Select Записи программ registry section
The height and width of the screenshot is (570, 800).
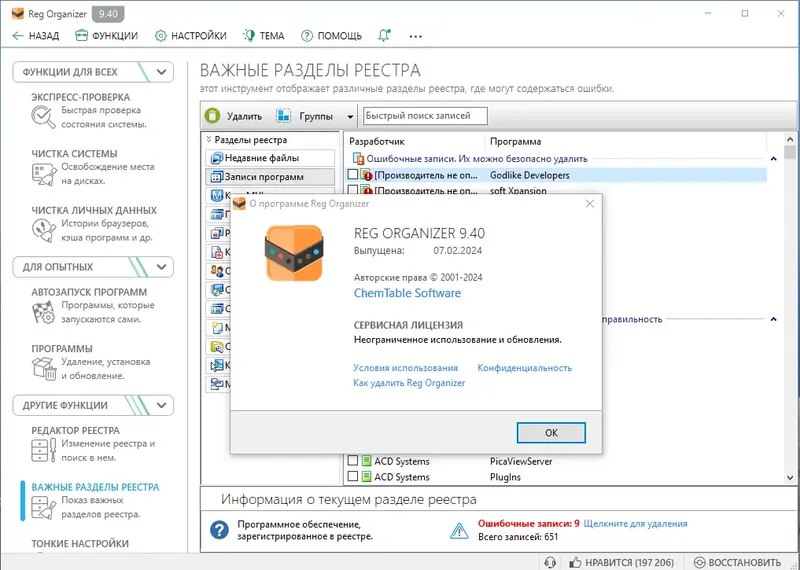point(270,177)
